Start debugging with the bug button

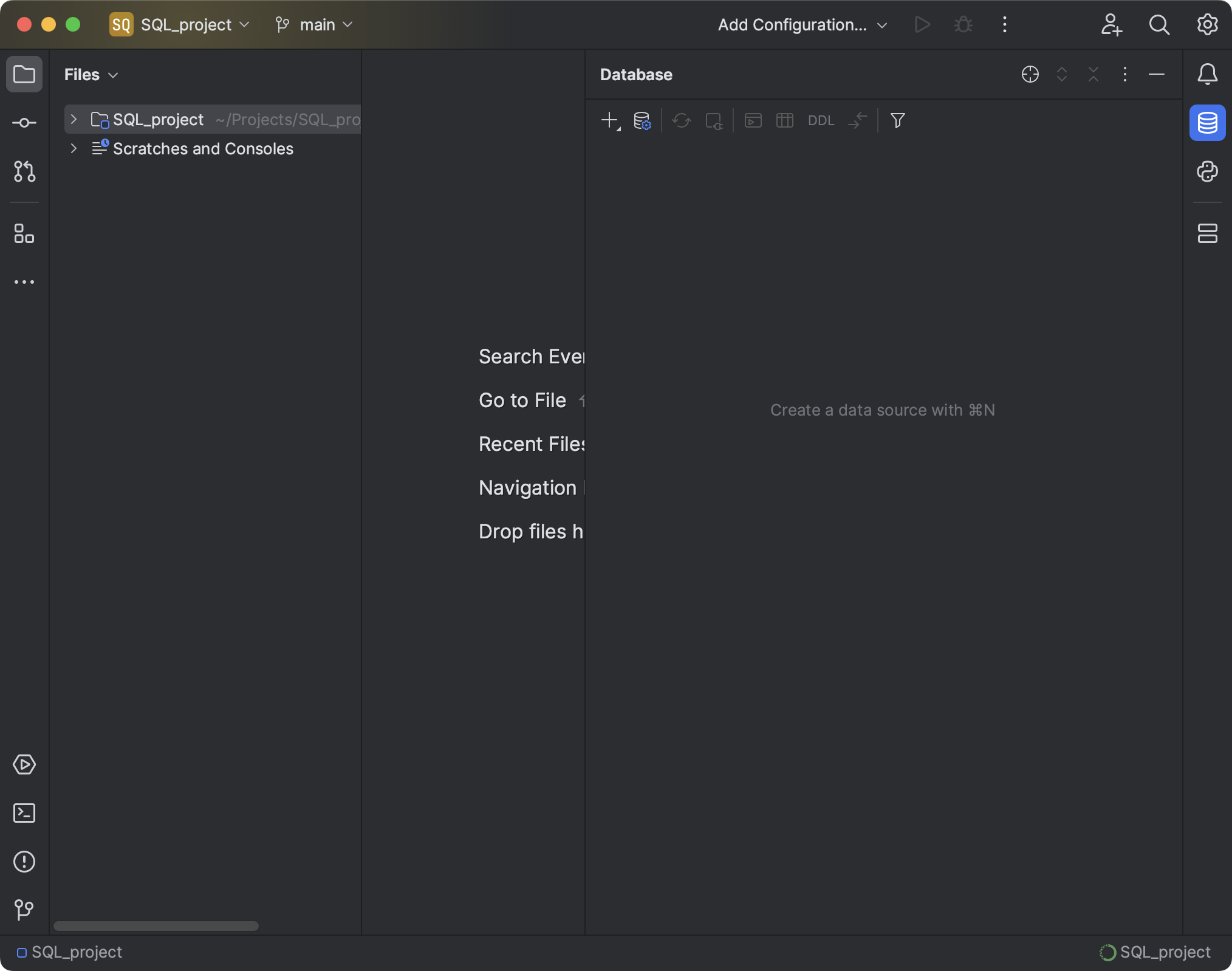963,25
